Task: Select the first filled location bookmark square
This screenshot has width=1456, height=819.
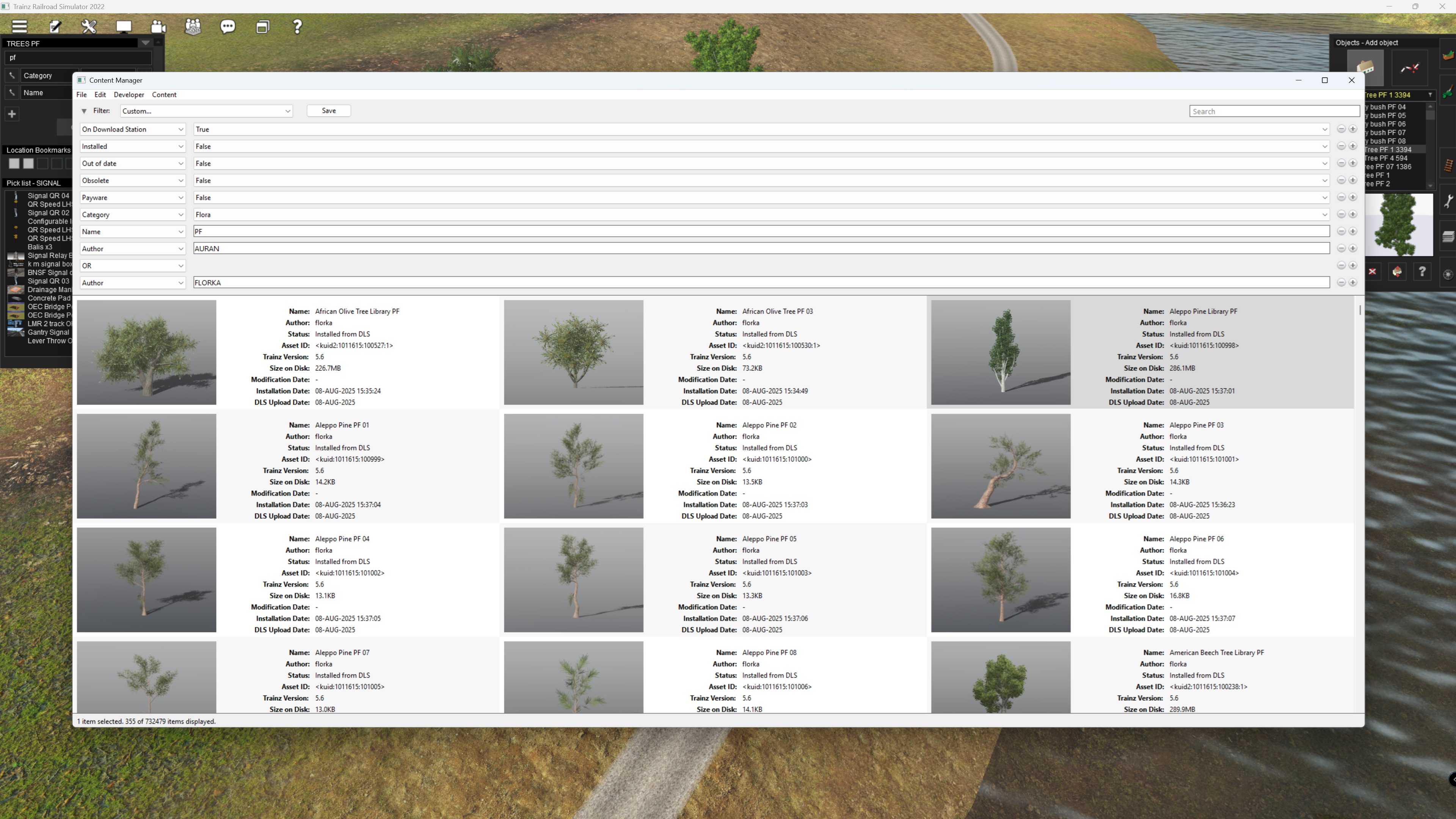Action: pyautogui.click(x=14, y=163)
